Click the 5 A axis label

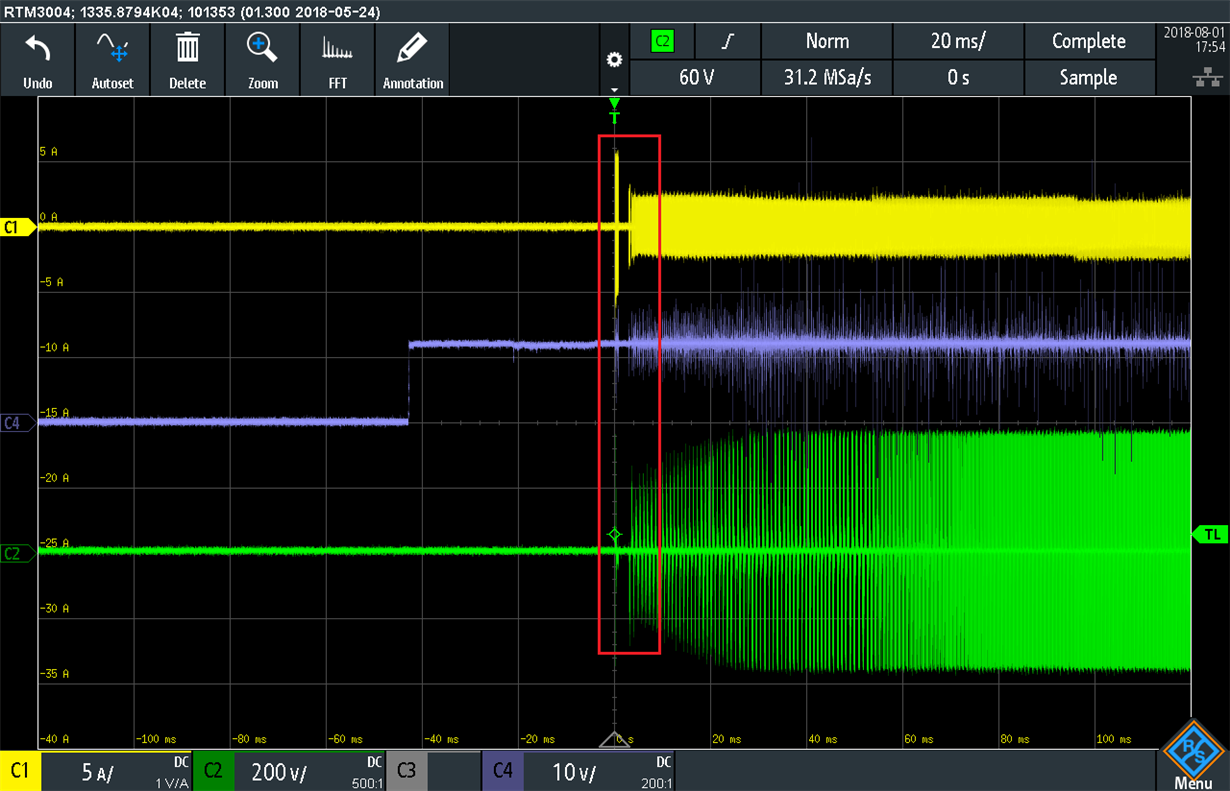pos(50,151)
